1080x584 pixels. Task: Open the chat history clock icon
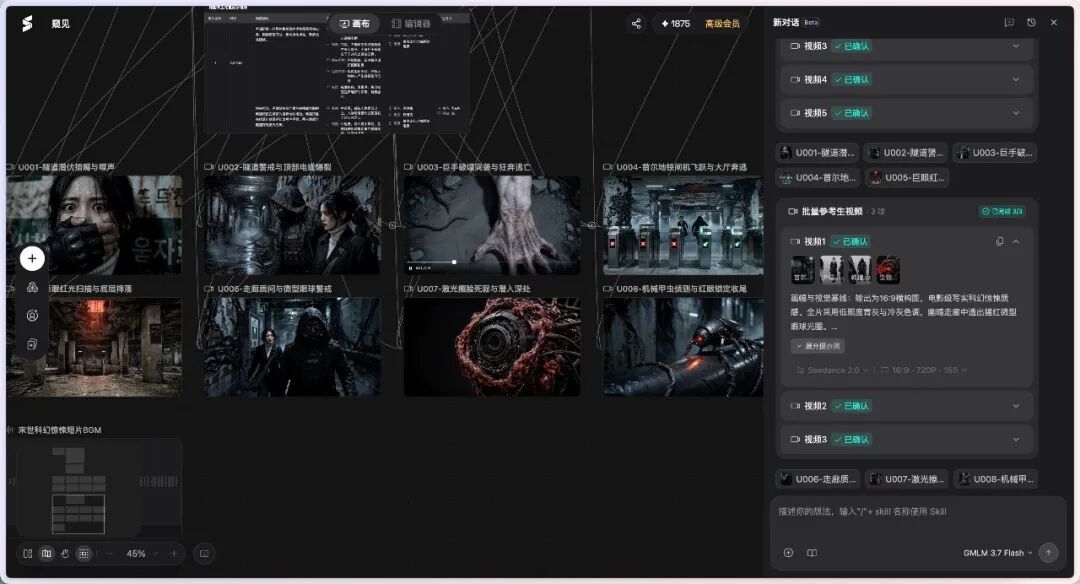1031,23
